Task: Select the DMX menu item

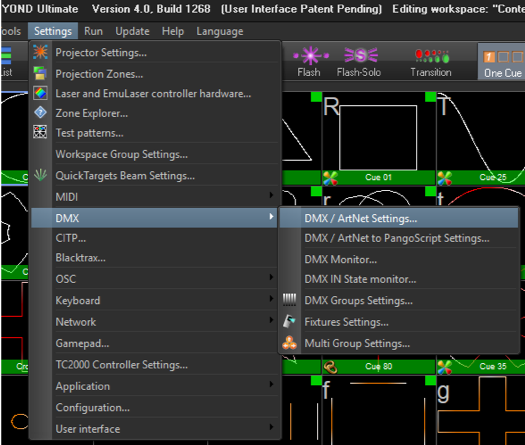Action: tap(154, 218)
